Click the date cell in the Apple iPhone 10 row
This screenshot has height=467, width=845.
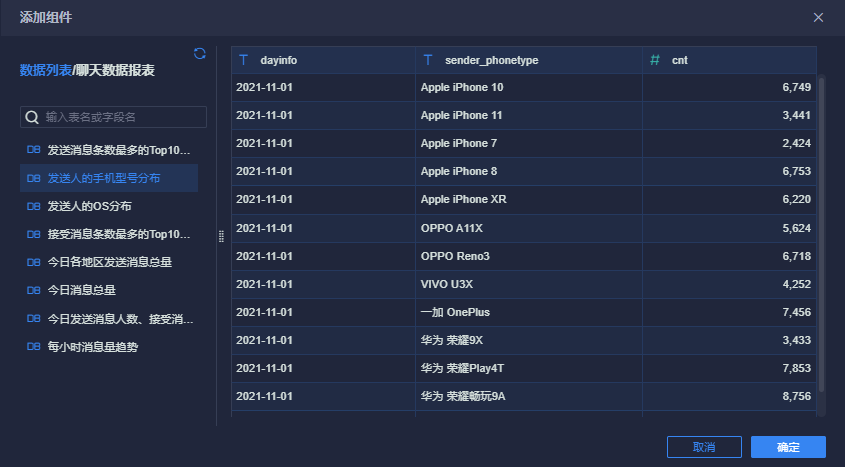click(323, 87)
